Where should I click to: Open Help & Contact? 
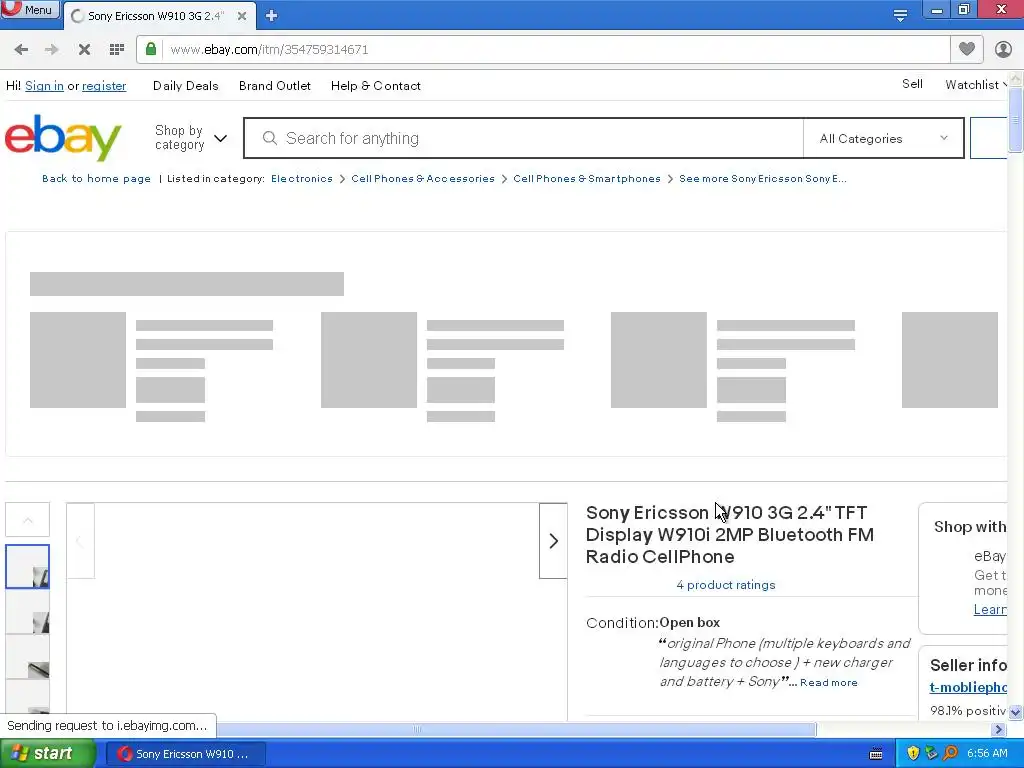point(376,86)
